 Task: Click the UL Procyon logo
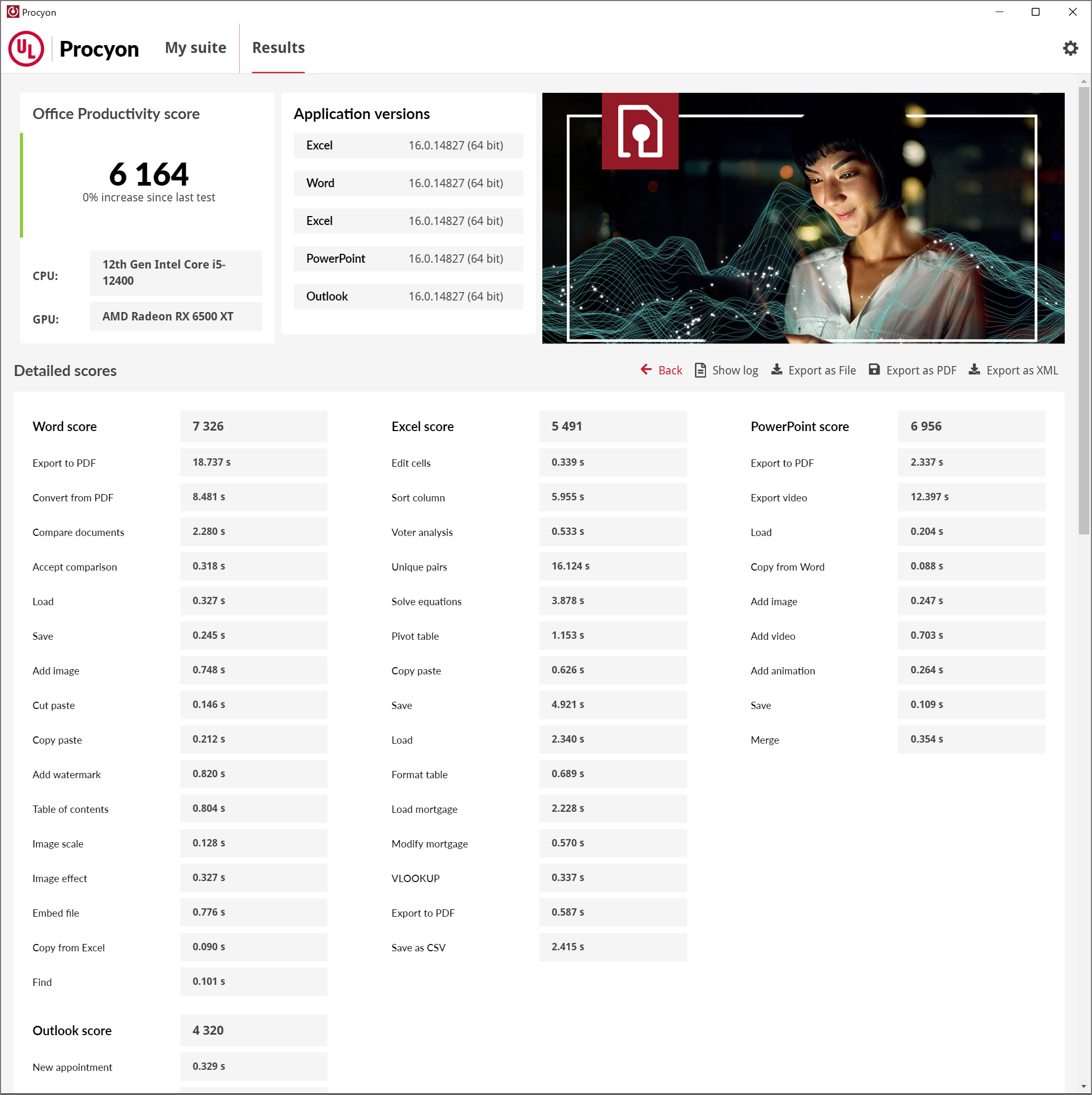(x=26, y=49)
